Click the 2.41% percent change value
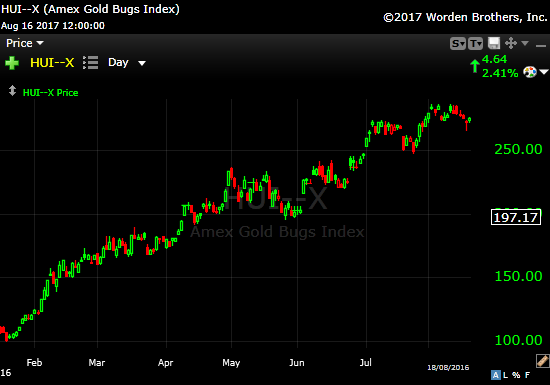Screen dimensions: 550x385 pyautogui.click(x=500, y=73)
